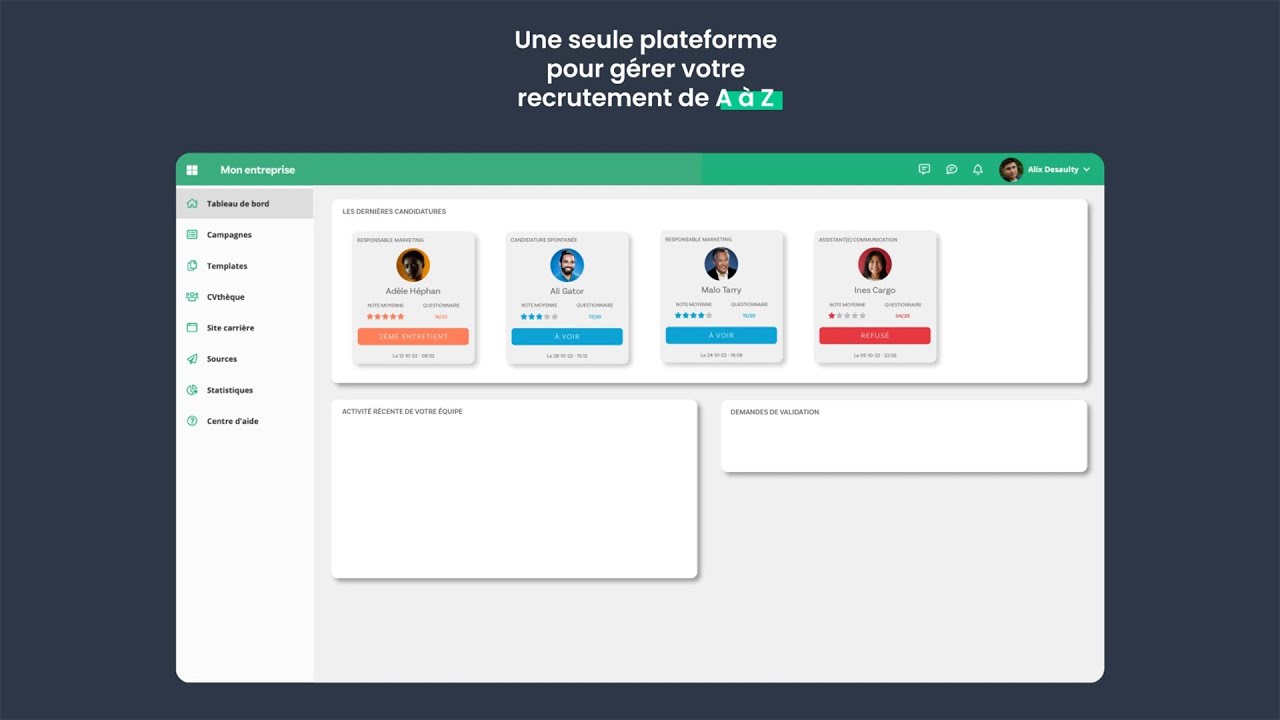Click Alix Desaulty's avatar picture
The width and height of the screenshot is (1280, 720).
click(x=1011, y=169)
